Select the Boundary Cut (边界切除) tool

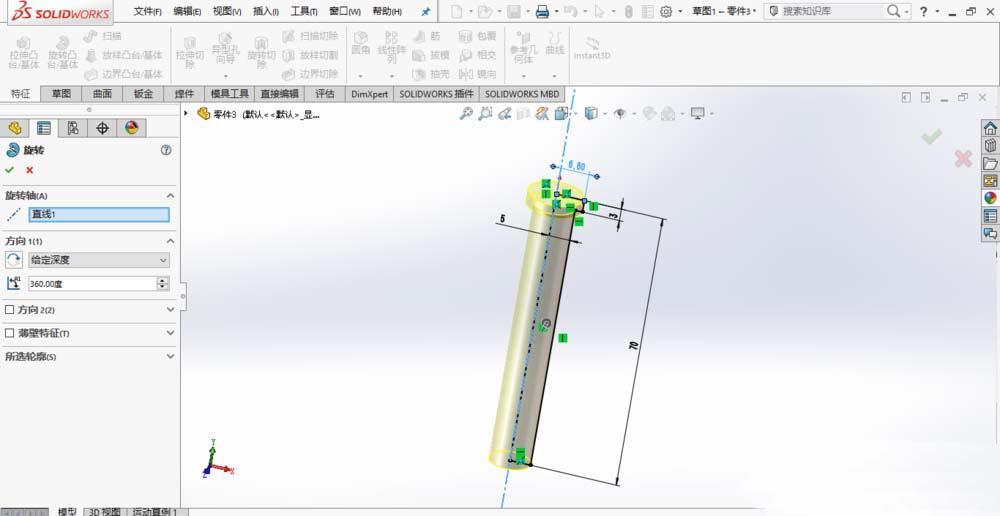[x=311, y=74]
